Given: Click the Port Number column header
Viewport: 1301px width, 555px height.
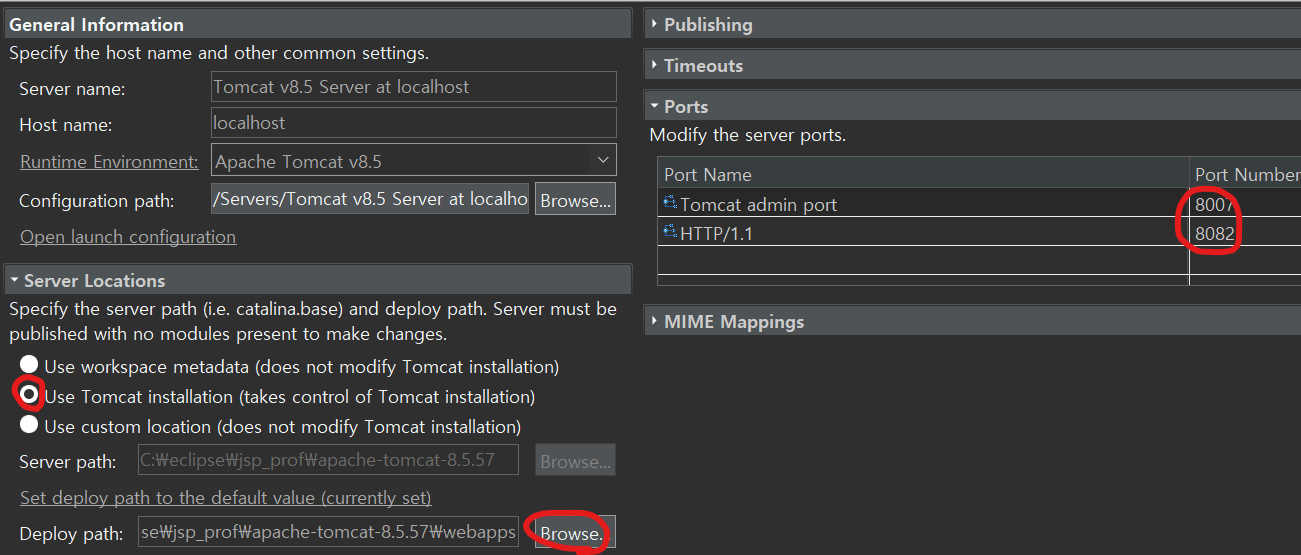Looking at the screenshot, I should (x=1246, y=174).
